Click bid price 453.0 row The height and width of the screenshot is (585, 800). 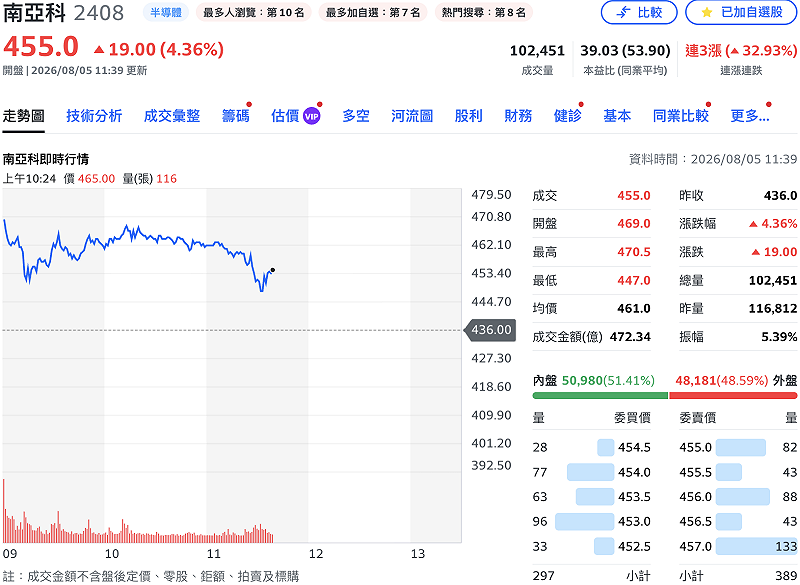[x=591, y=521]
